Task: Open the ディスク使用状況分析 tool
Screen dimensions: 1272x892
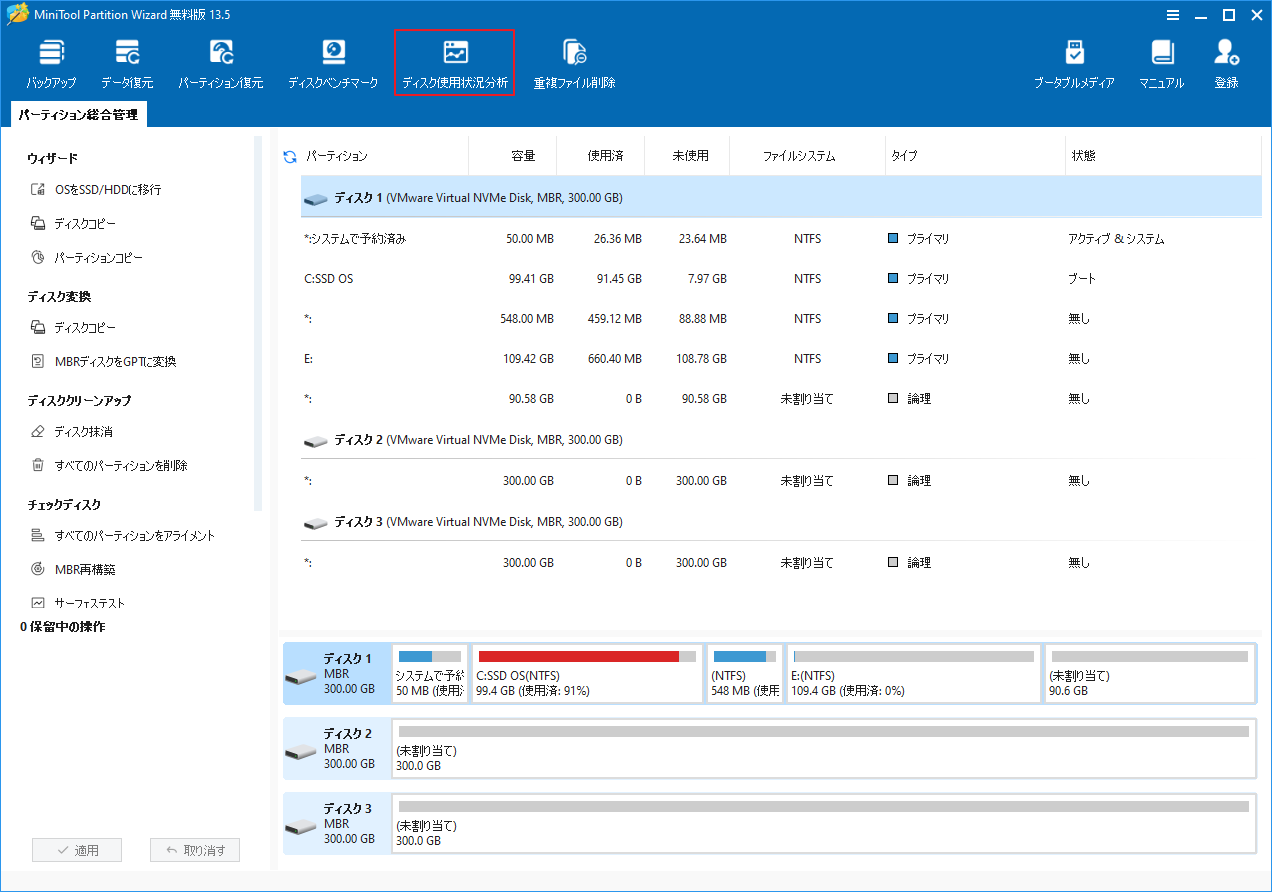Action: 454,60
